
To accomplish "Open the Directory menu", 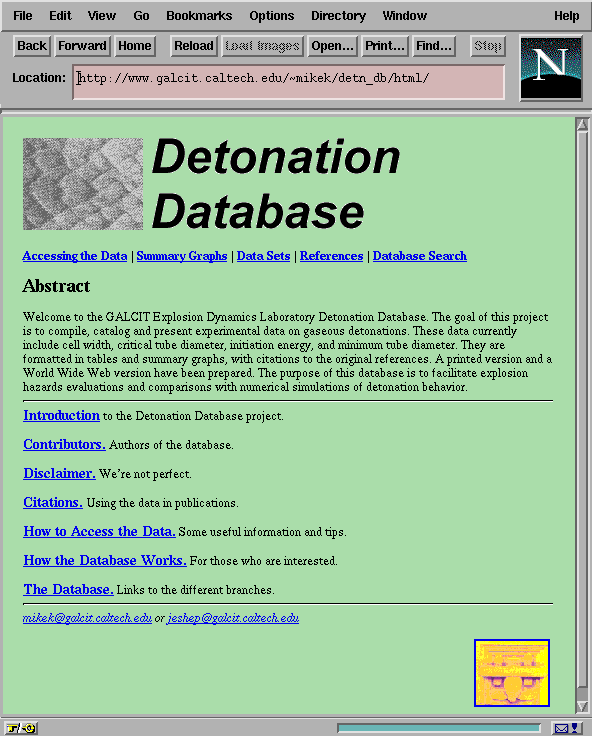I will 338,16.
